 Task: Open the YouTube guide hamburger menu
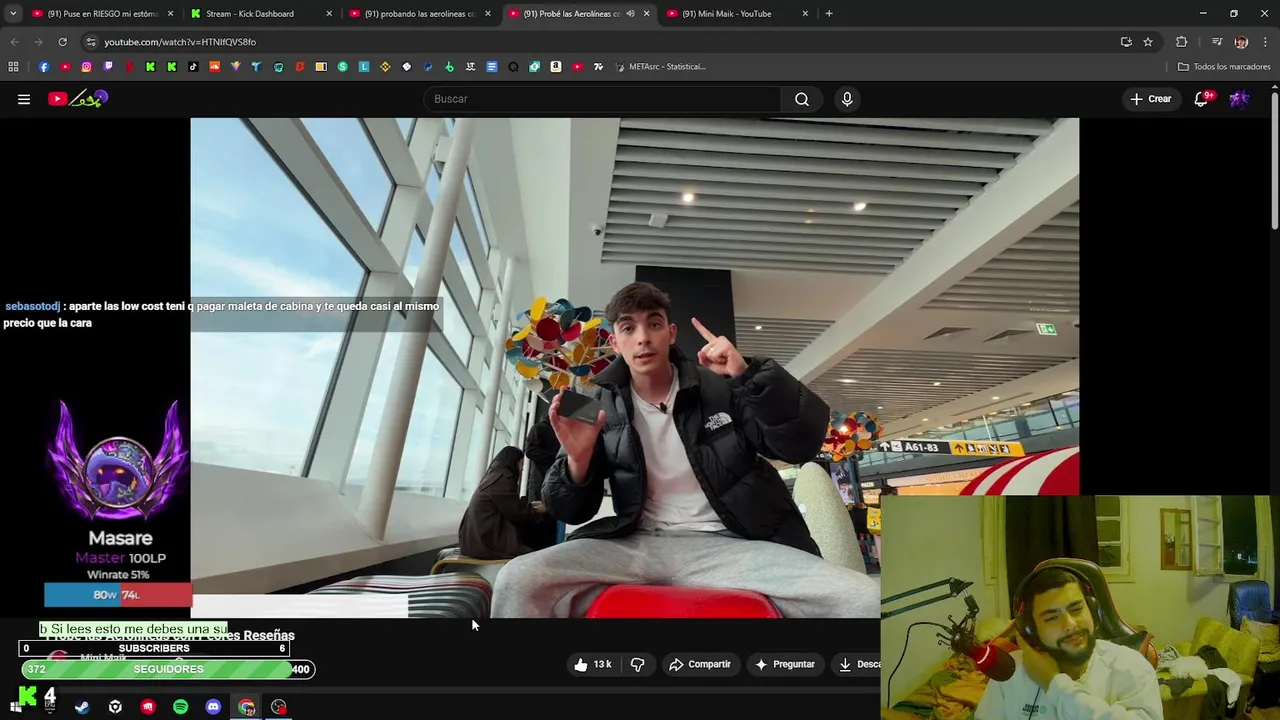click(24, 99)
